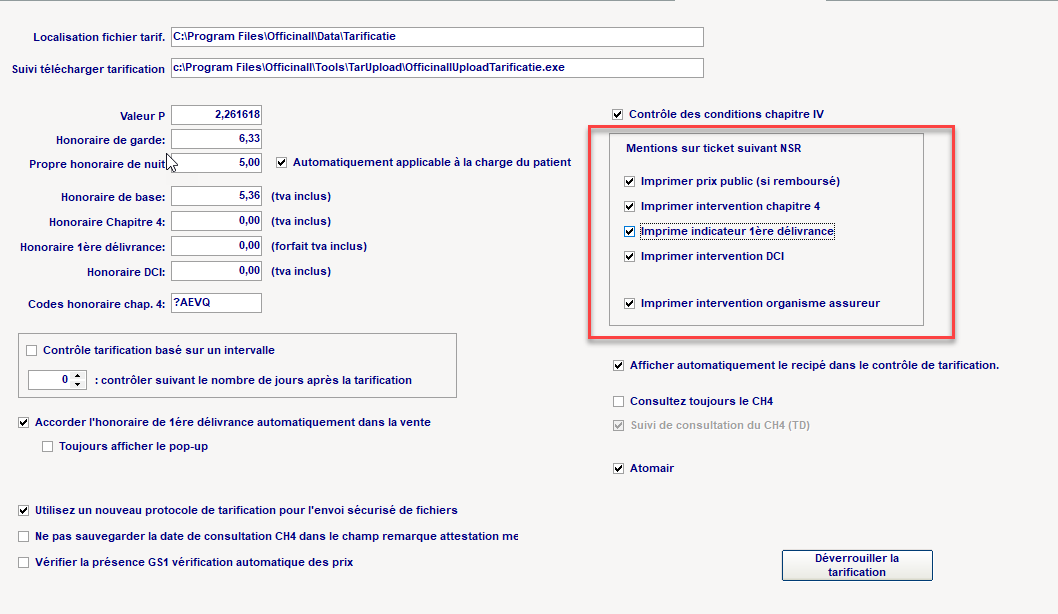Image resolution: width=1058 pixels, height=614 pixels.
Task: Check Toujours afficher le pop-up
Action: pyautogui.click(x=47, y=447)
